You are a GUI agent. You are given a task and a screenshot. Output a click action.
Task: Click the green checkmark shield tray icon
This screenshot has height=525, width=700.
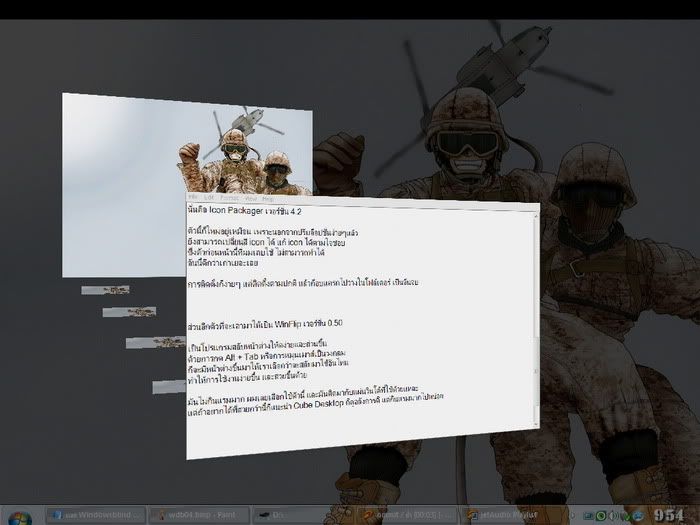click(x=627, y=516)
